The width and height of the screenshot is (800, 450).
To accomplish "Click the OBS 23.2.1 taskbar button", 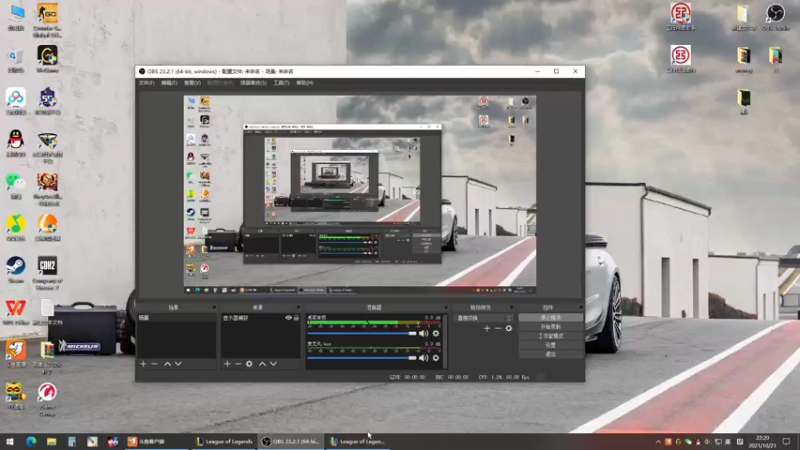I will pyautogui.click(x=291, y=441).
